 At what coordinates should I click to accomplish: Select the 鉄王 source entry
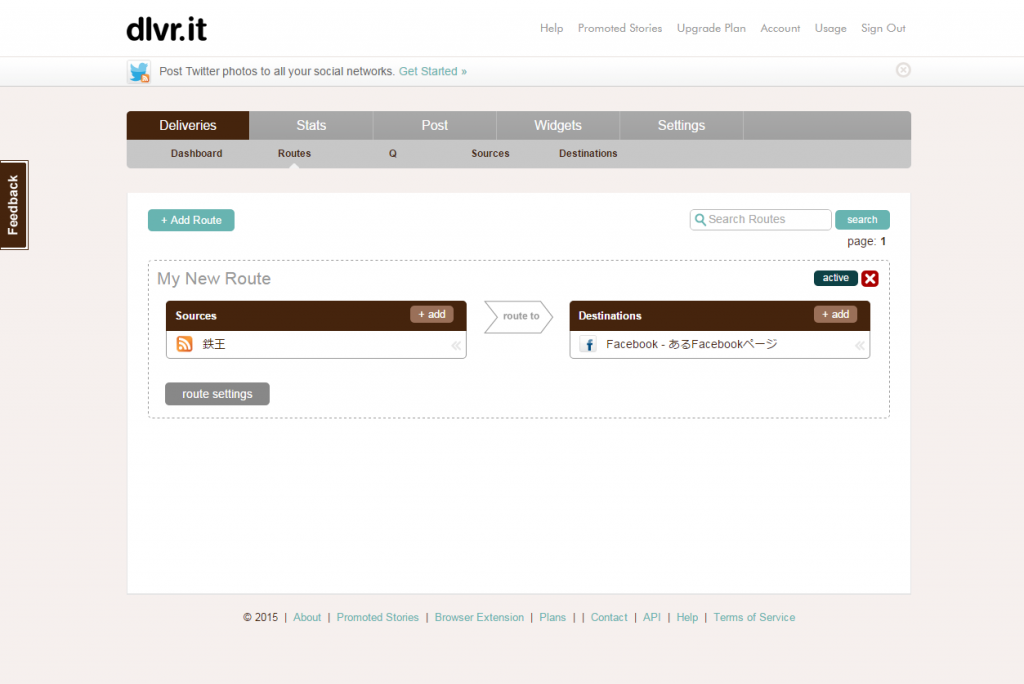(x=316, y=344)
